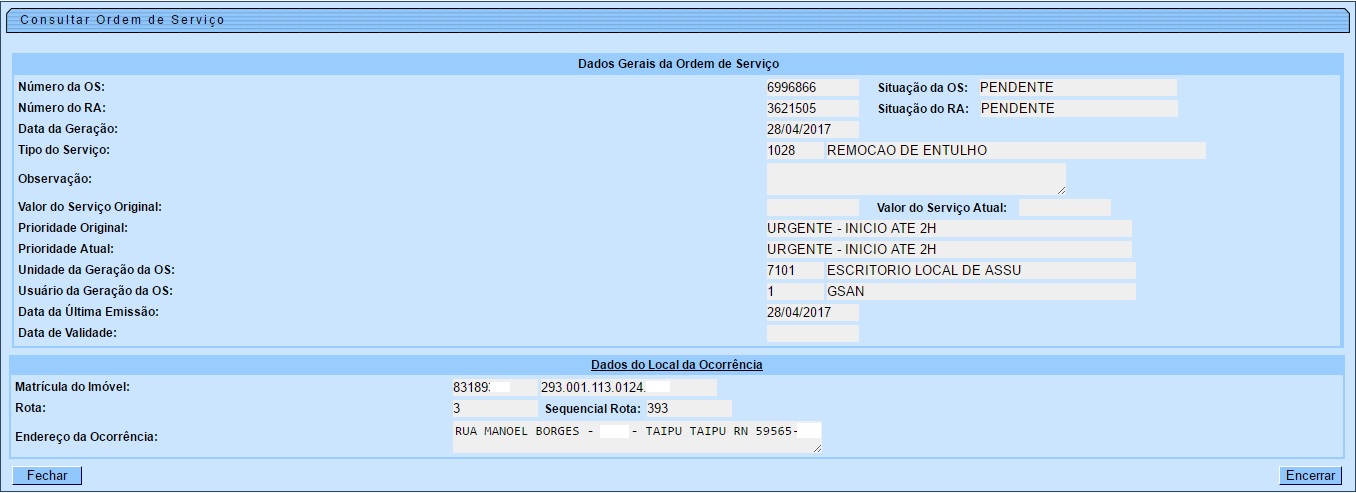Click the REMOCAO DE ENTULHO description field
Image resolution: width=1356 pixels, height=493 pixels.
pyautogui.click(x=1015, y=150)
